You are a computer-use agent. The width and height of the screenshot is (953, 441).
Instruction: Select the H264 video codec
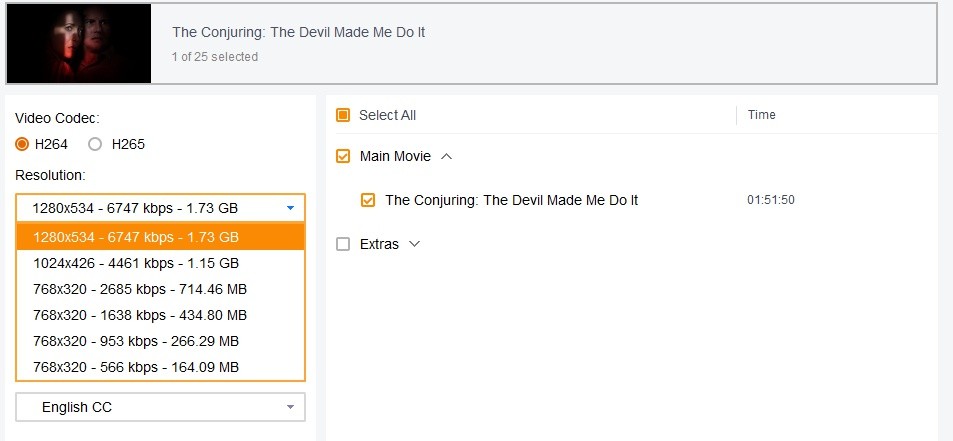pos(23,144)
